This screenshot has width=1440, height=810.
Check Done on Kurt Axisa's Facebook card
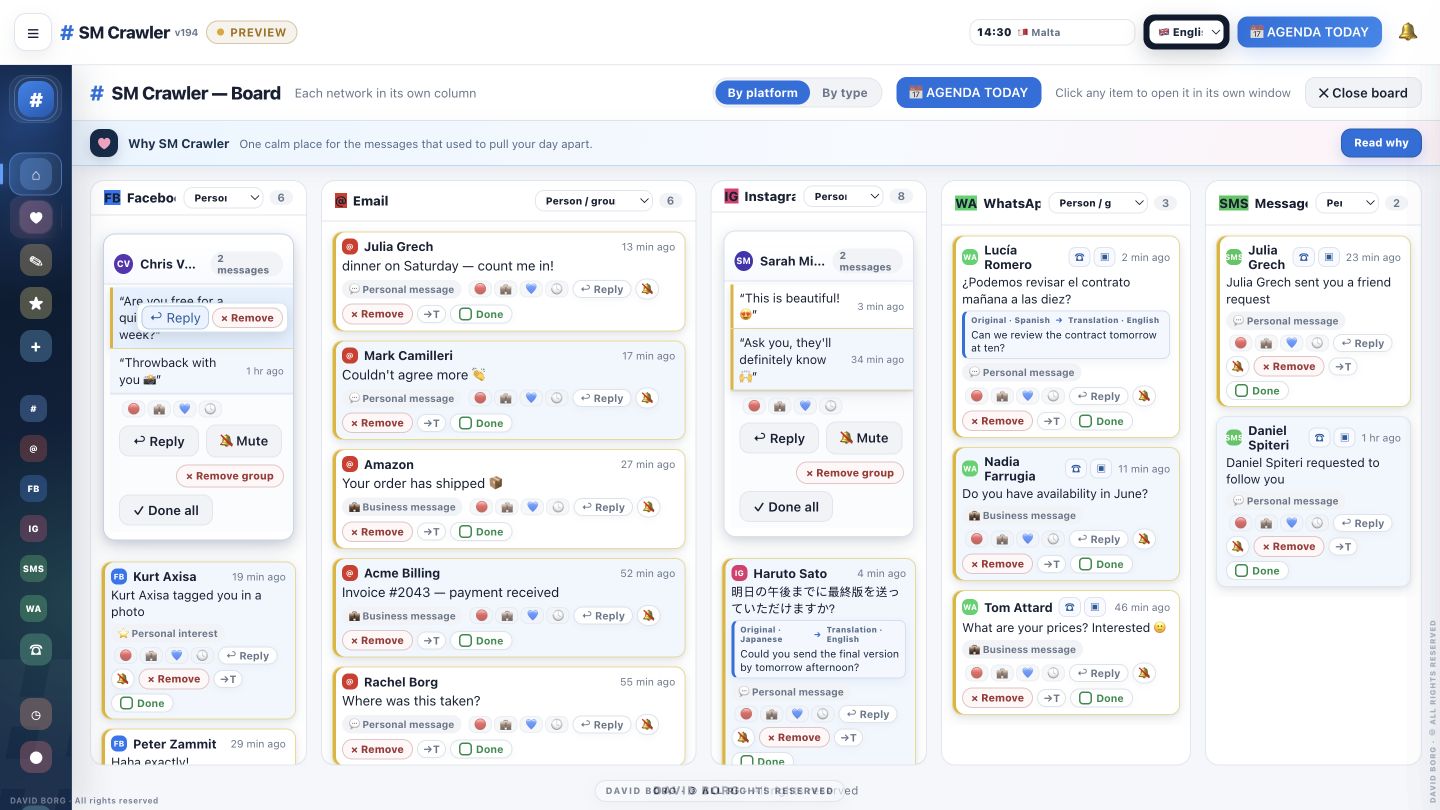tap(142, 703)
